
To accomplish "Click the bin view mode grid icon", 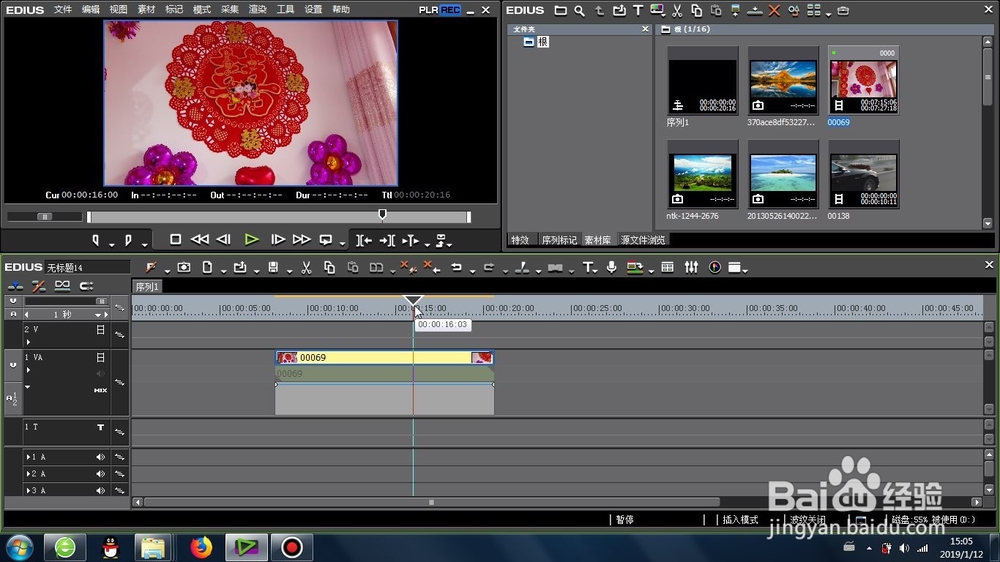I will 814,10.
